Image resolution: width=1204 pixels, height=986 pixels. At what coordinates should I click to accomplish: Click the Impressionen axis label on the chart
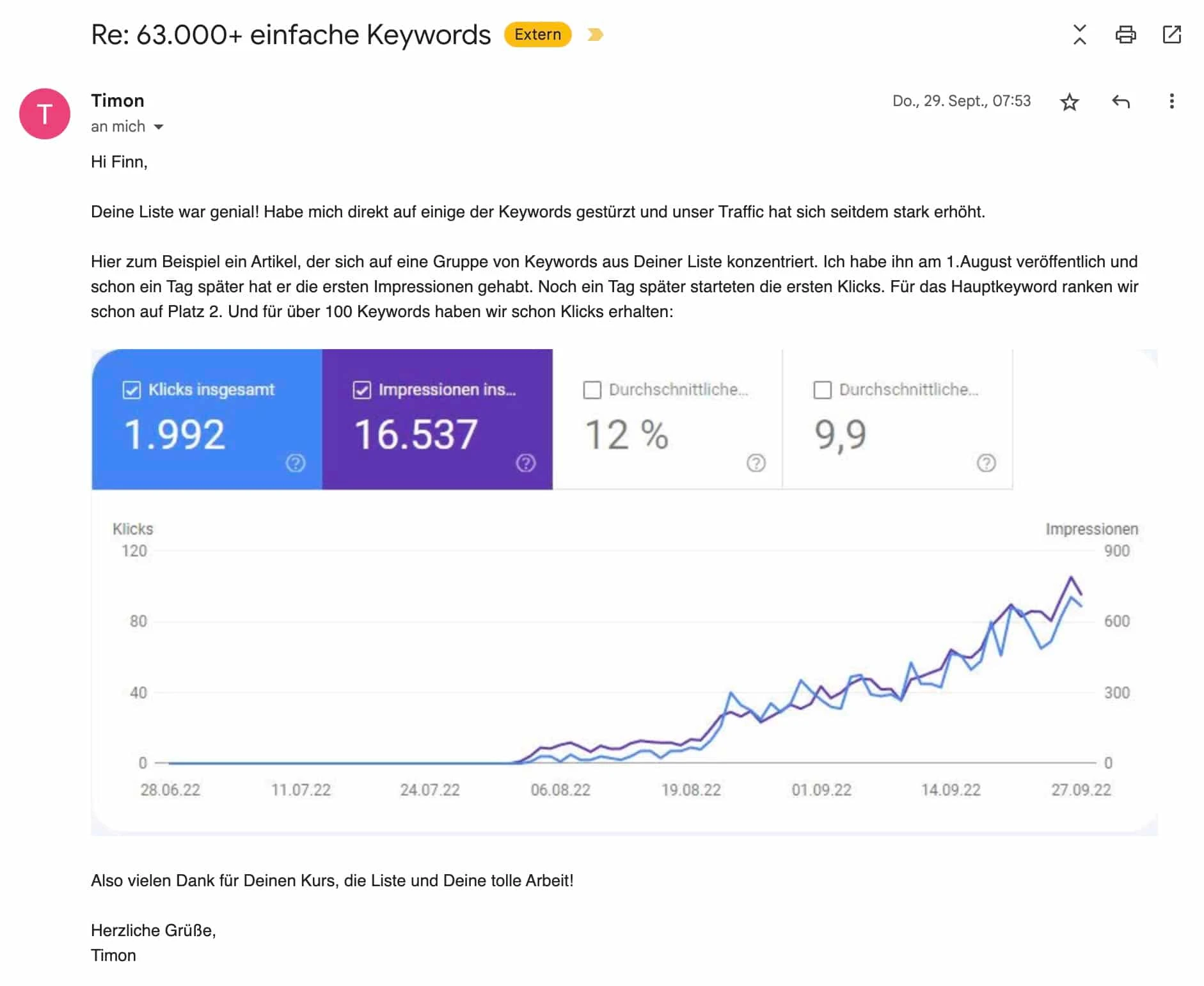click(x=1092, y=529)
